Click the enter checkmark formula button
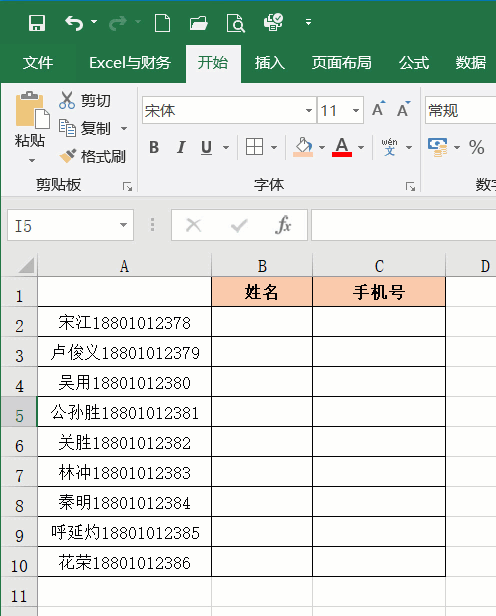 pyautogui.click(x=239, y=226)
